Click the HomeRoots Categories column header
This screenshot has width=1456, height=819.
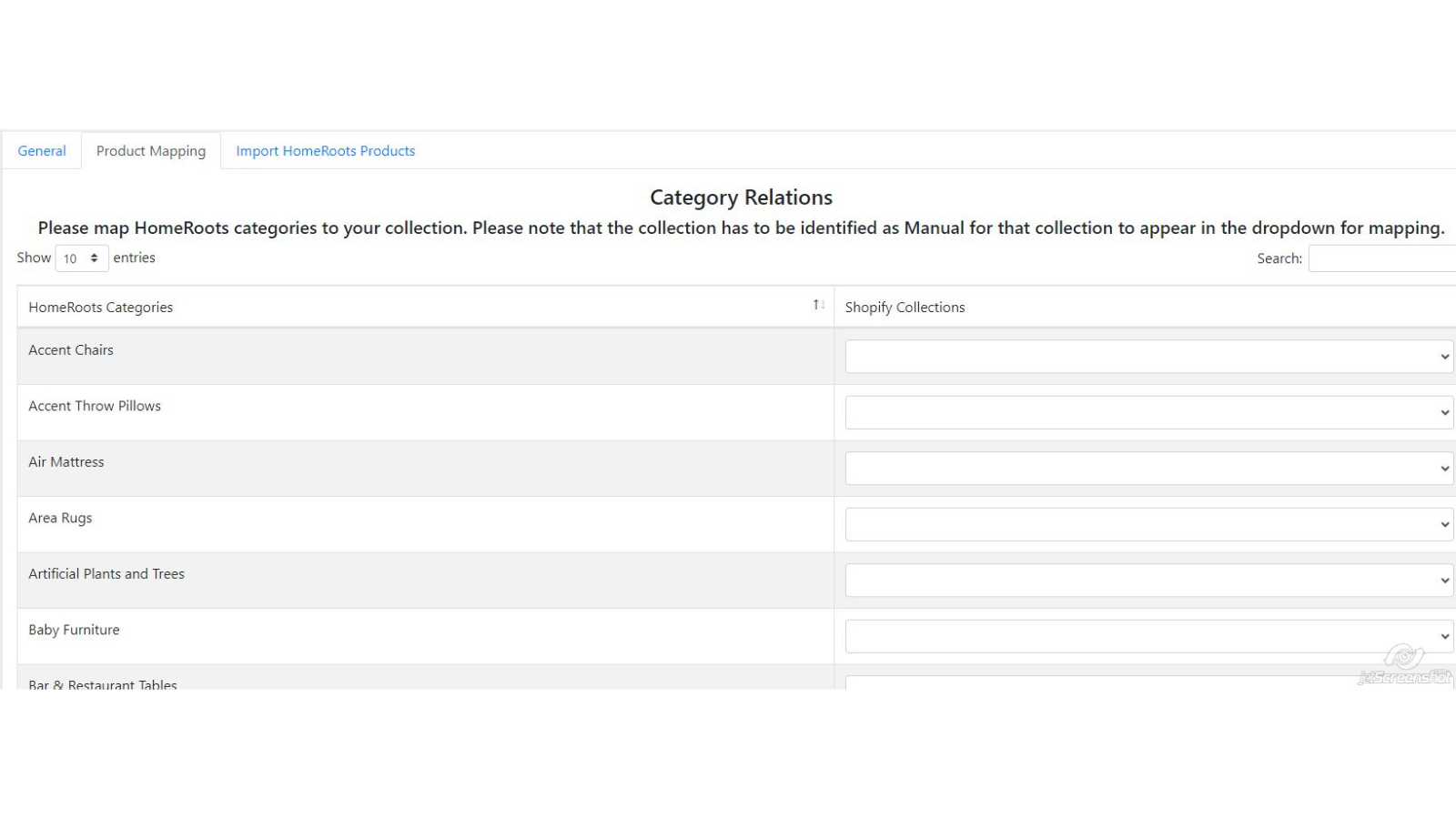click(x=426, y=308)
